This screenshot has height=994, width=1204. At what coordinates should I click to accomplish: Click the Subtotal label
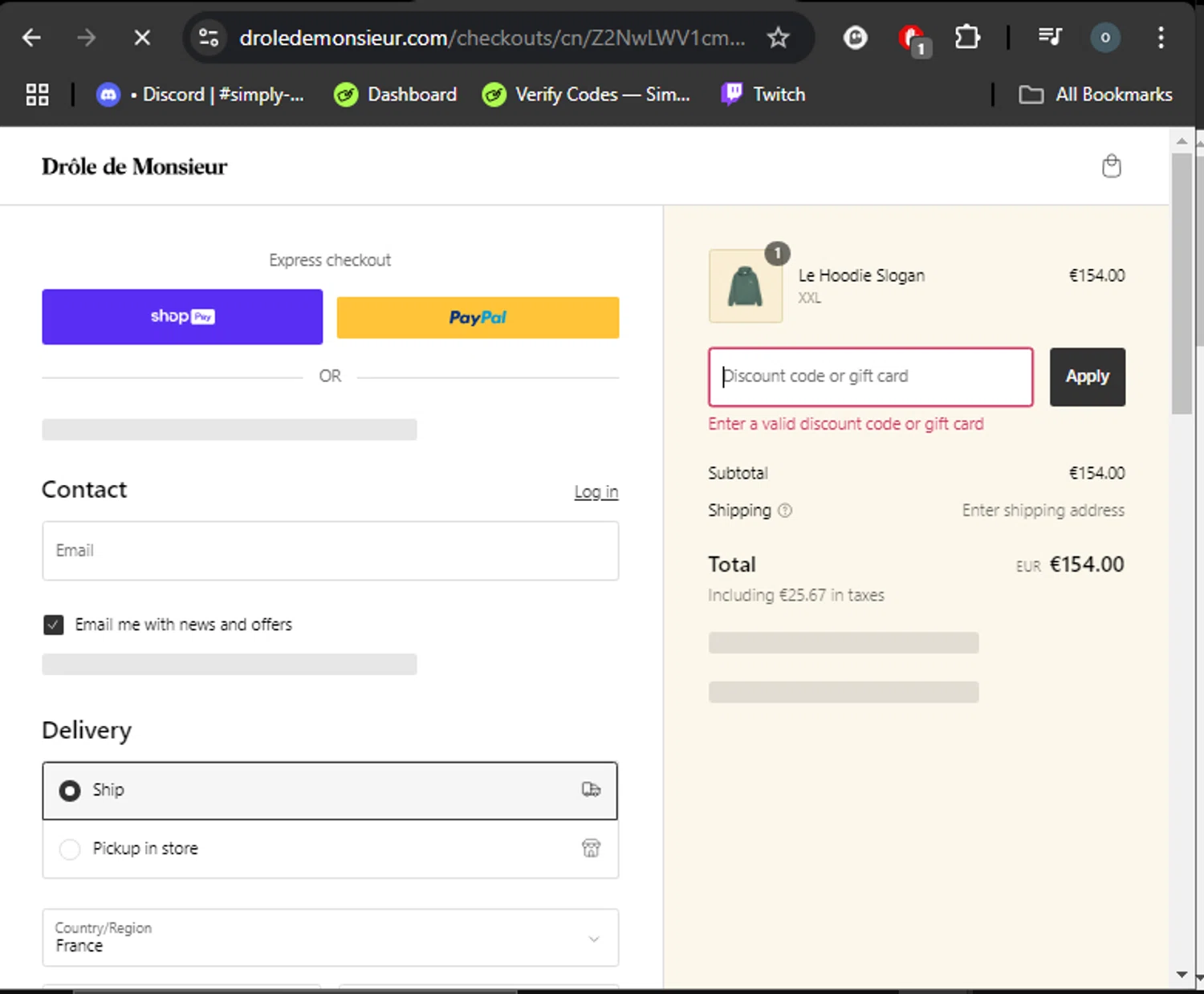click(x=738, y=473)
